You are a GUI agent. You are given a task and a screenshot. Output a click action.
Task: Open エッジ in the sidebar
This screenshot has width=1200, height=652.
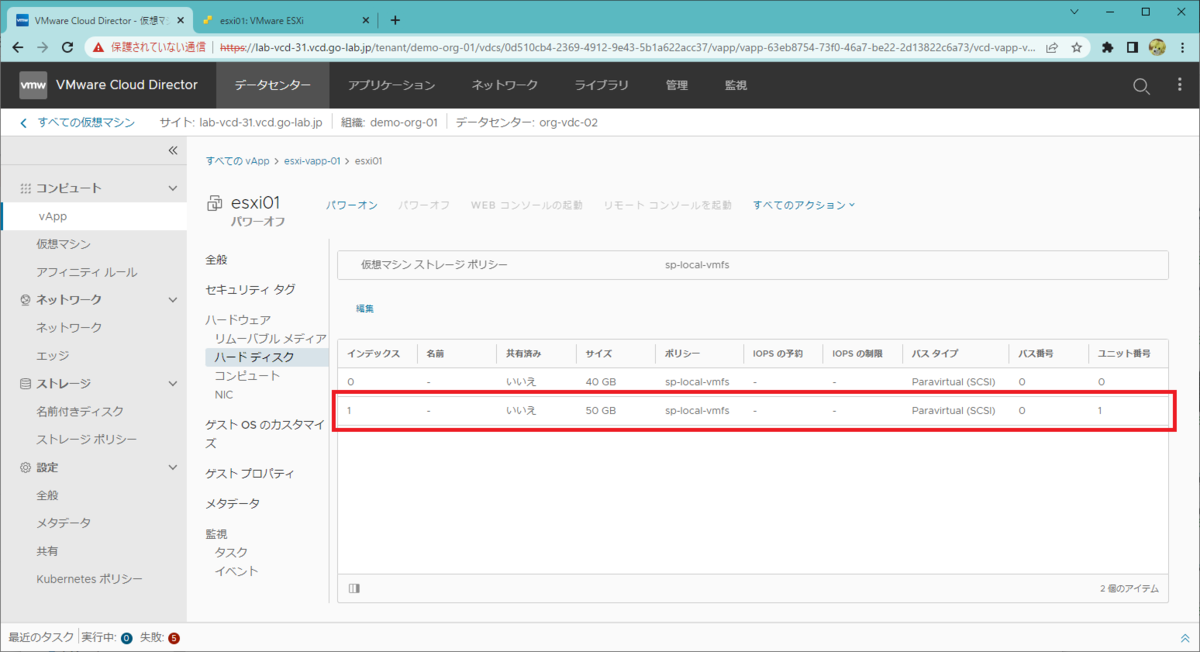pos(53,356)
